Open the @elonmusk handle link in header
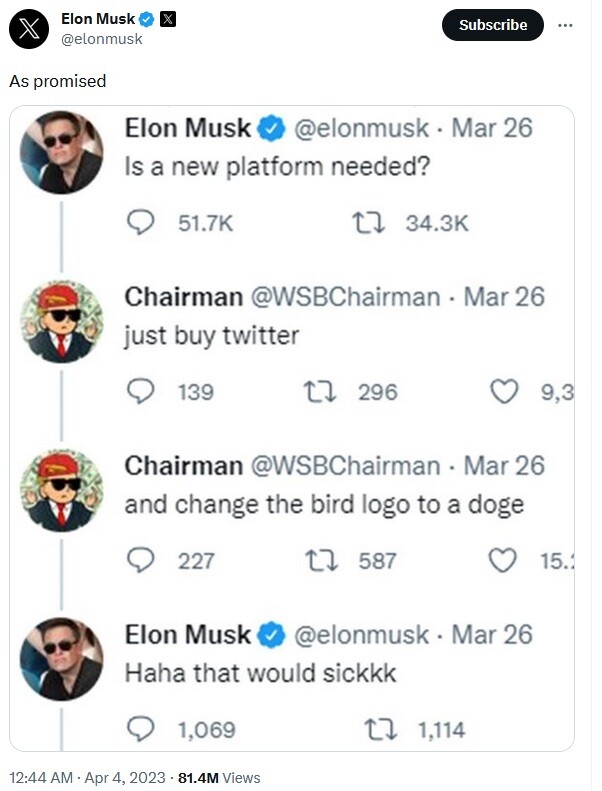The image size is (602, 791). click(x=101, y=39)
